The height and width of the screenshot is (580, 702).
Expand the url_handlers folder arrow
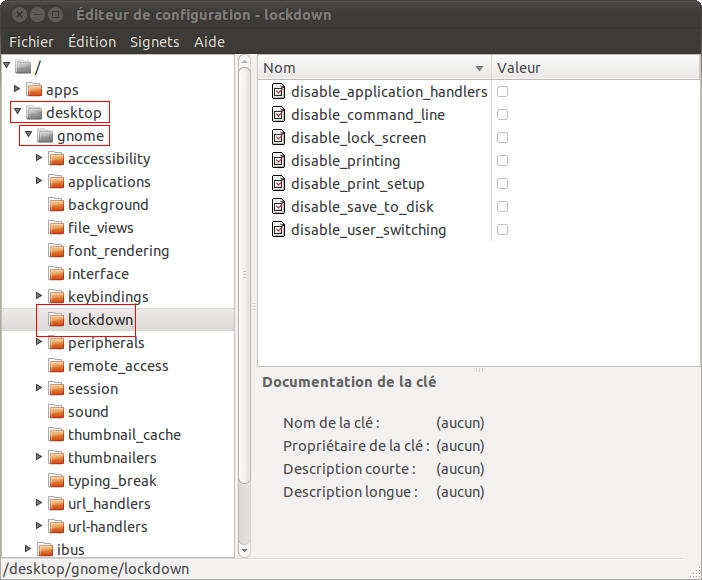39,503
